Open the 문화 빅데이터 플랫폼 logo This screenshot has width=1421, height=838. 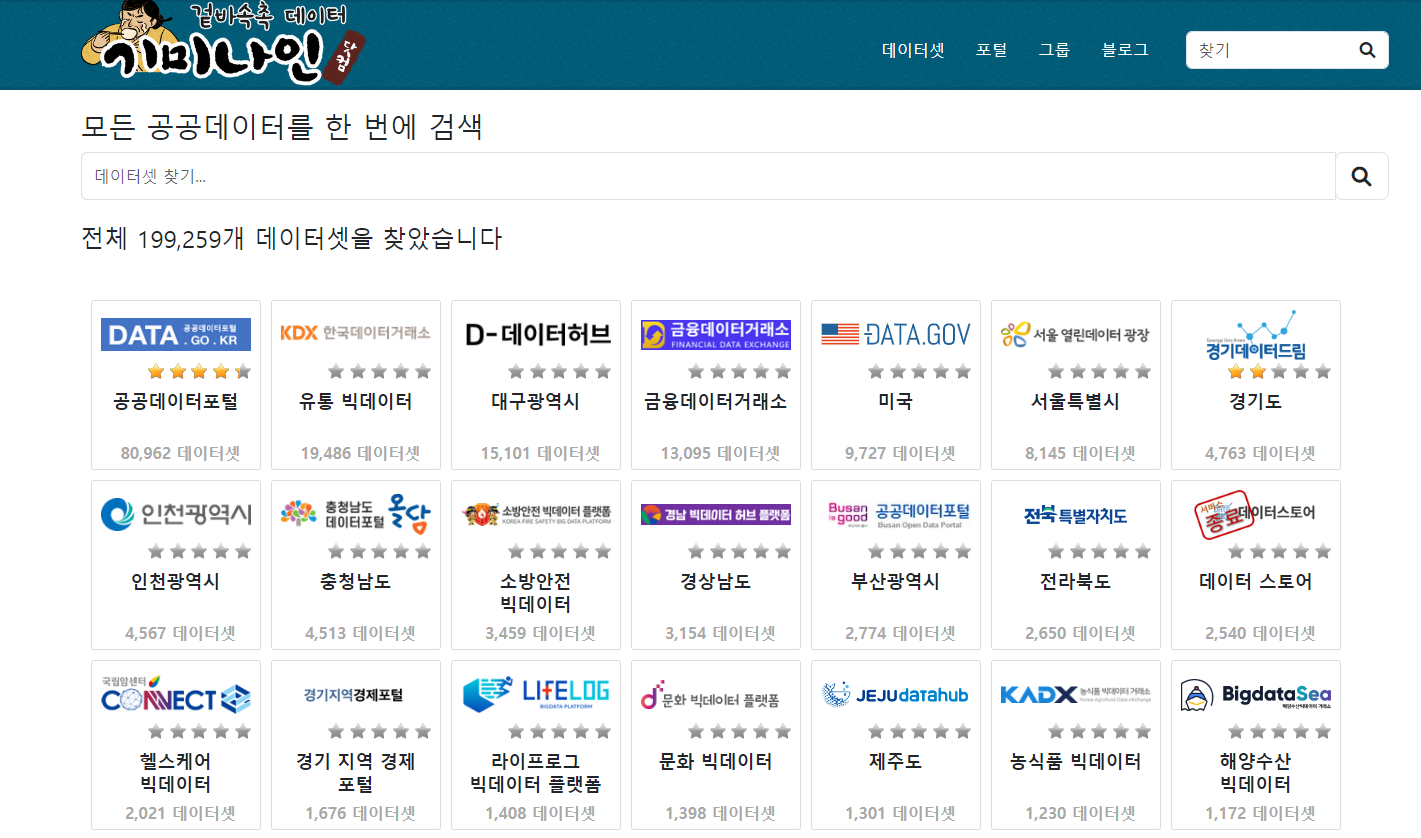click(x=711, y=696)
